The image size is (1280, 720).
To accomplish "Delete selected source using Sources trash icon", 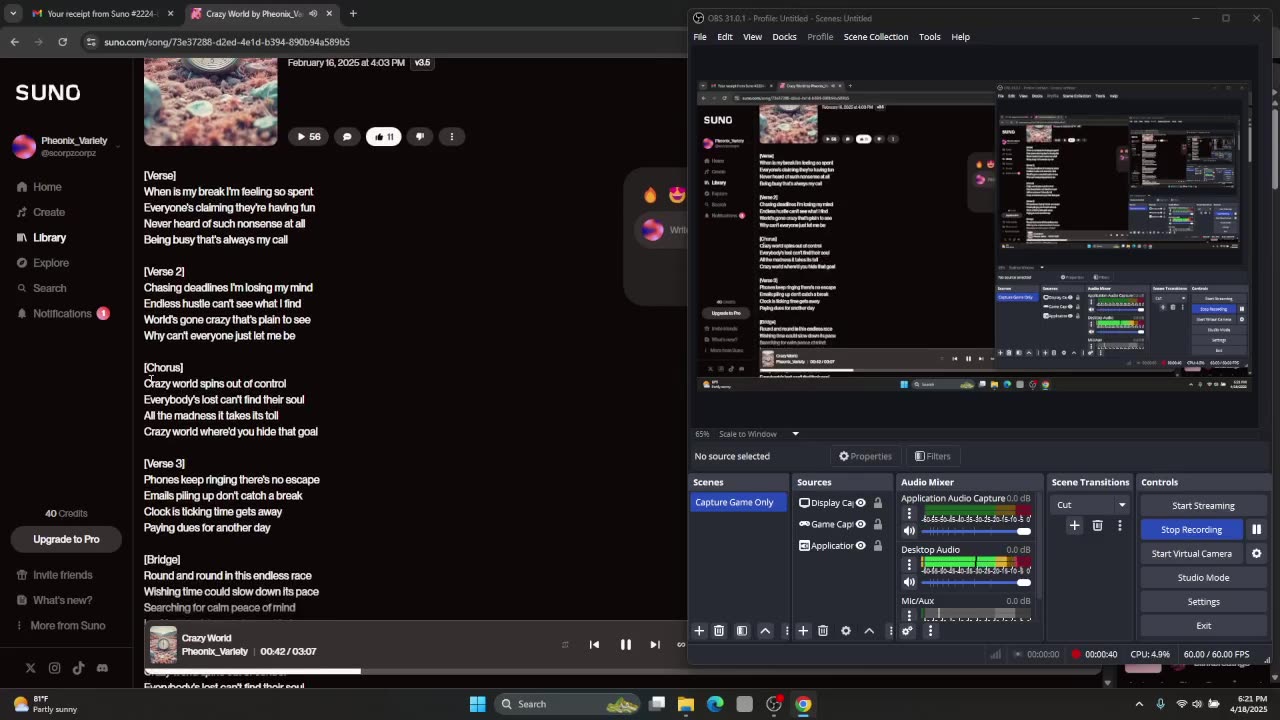I will point(823,631).
